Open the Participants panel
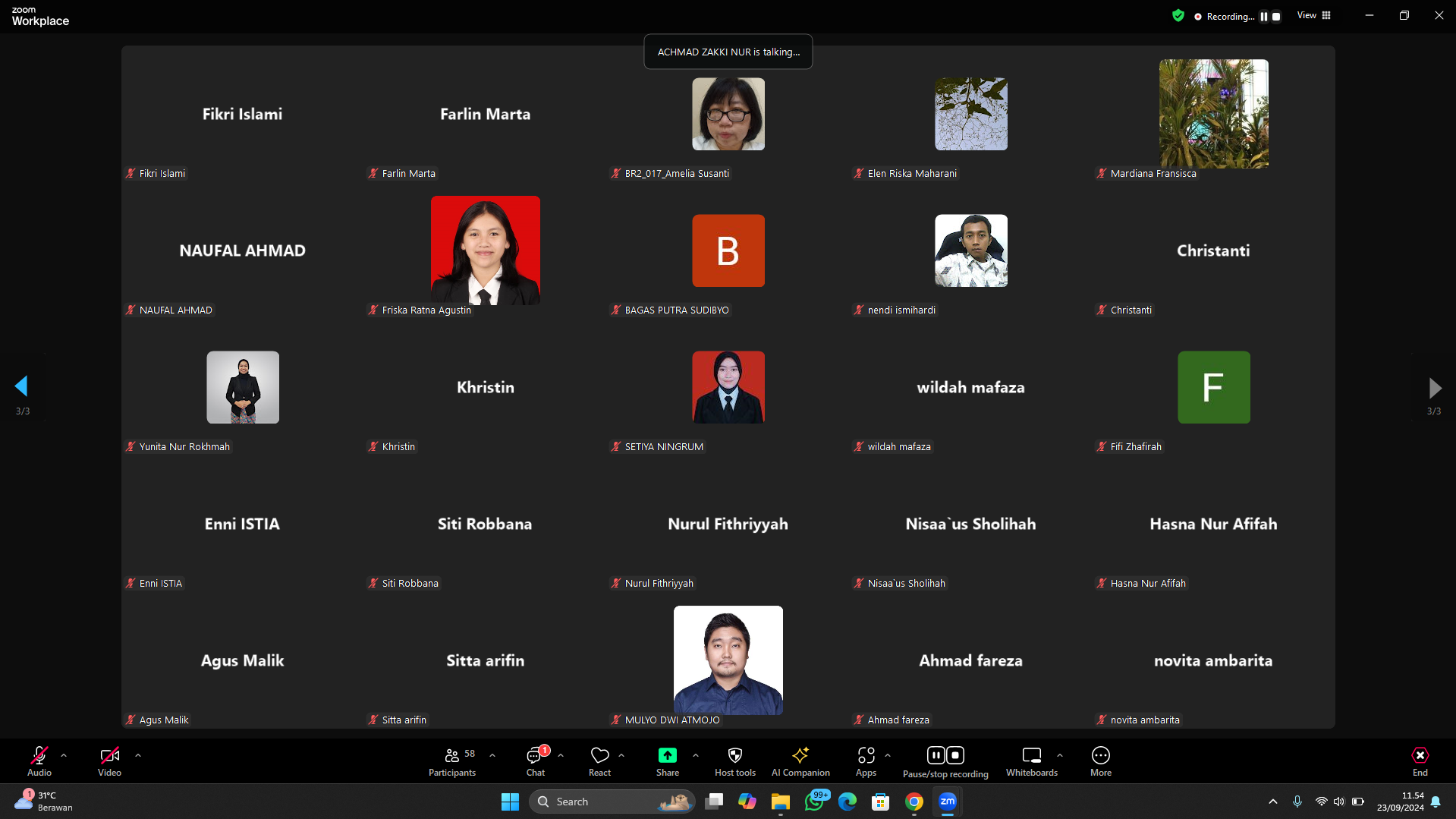 pos(452,761)
